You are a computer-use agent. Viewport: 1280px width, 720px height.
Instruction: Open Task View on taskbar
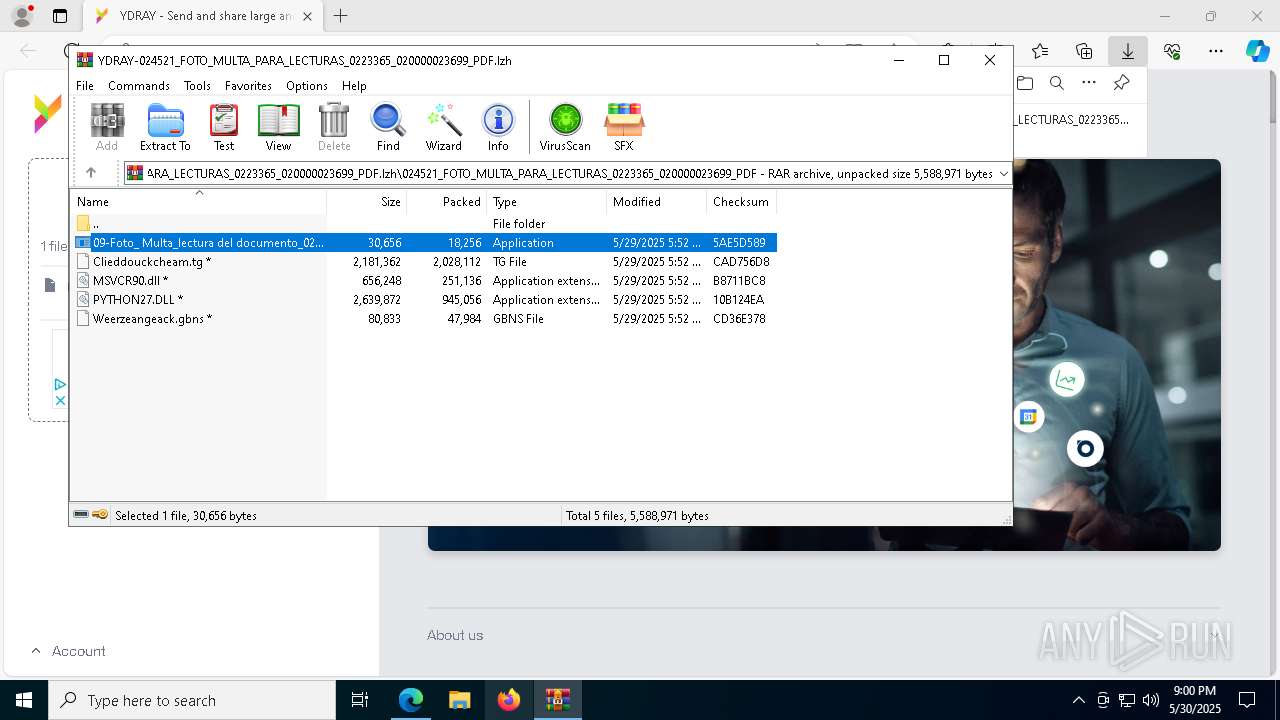360,700
